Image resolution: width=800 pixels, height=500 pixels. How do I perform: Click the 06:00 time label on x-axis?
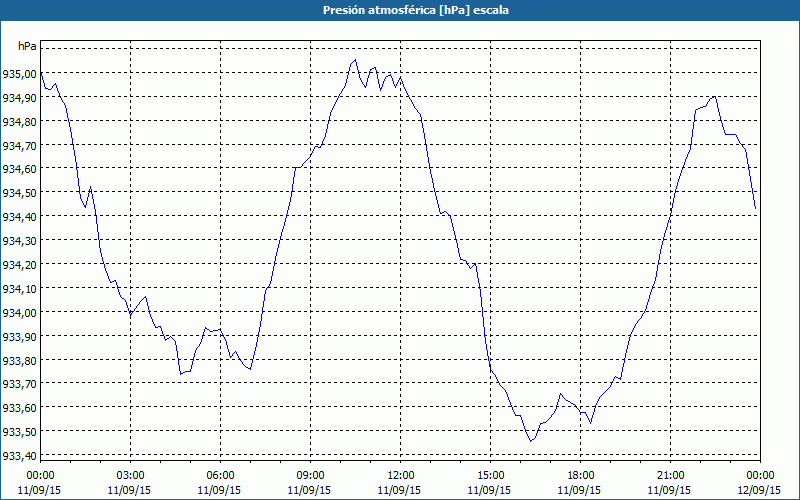coord(220,476)
